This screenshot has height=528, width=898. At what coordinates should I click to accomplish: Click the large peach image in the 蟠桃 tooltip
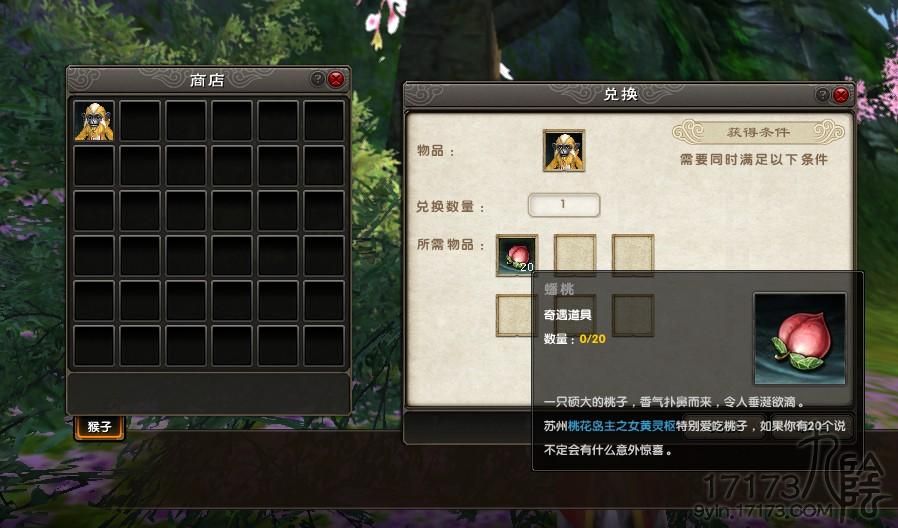(800, 338)
